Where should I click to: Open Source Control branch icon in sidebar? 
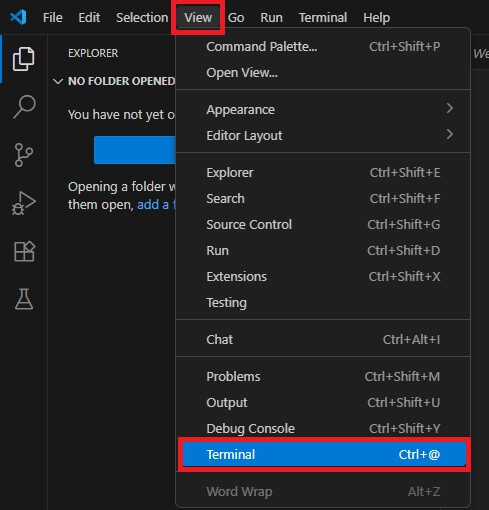(x=24, y=155)
